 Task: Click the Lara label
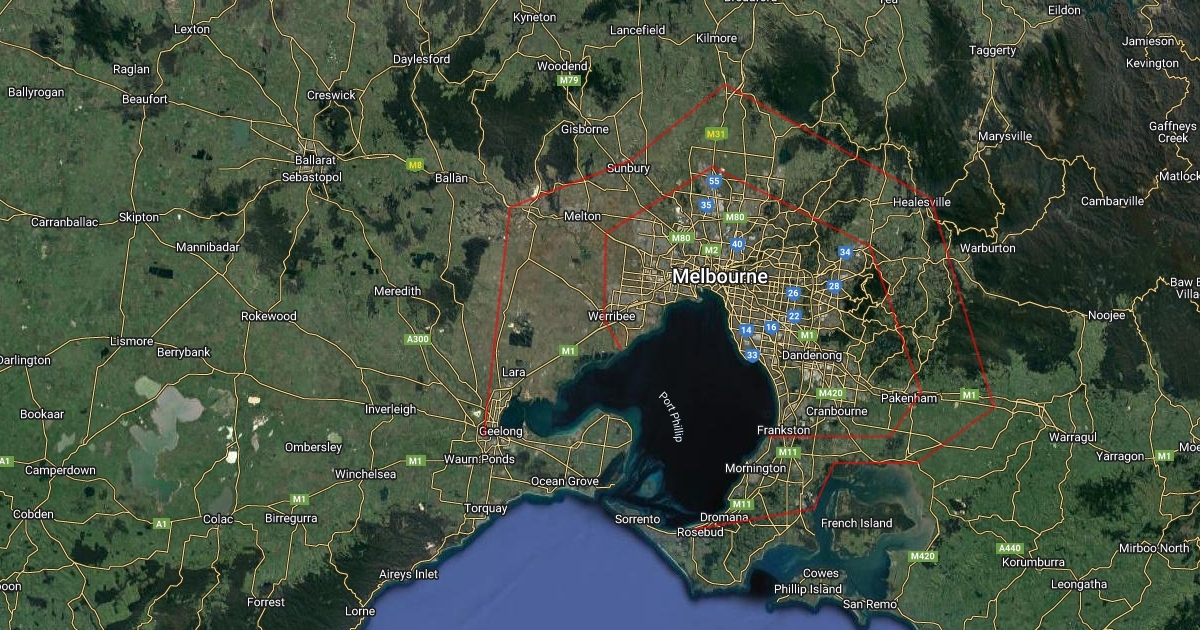pyautogui.click(x=514, y=372)
